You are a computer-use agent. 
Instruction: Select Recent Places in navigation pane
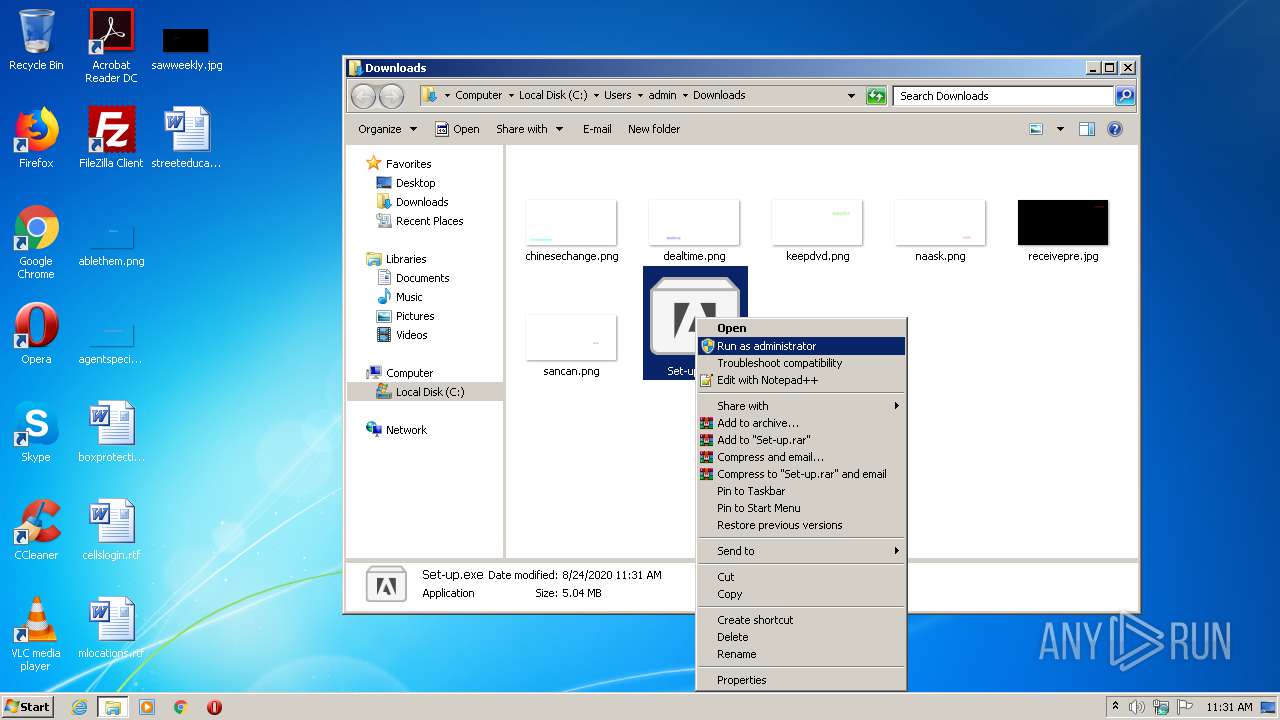(420, 221)
